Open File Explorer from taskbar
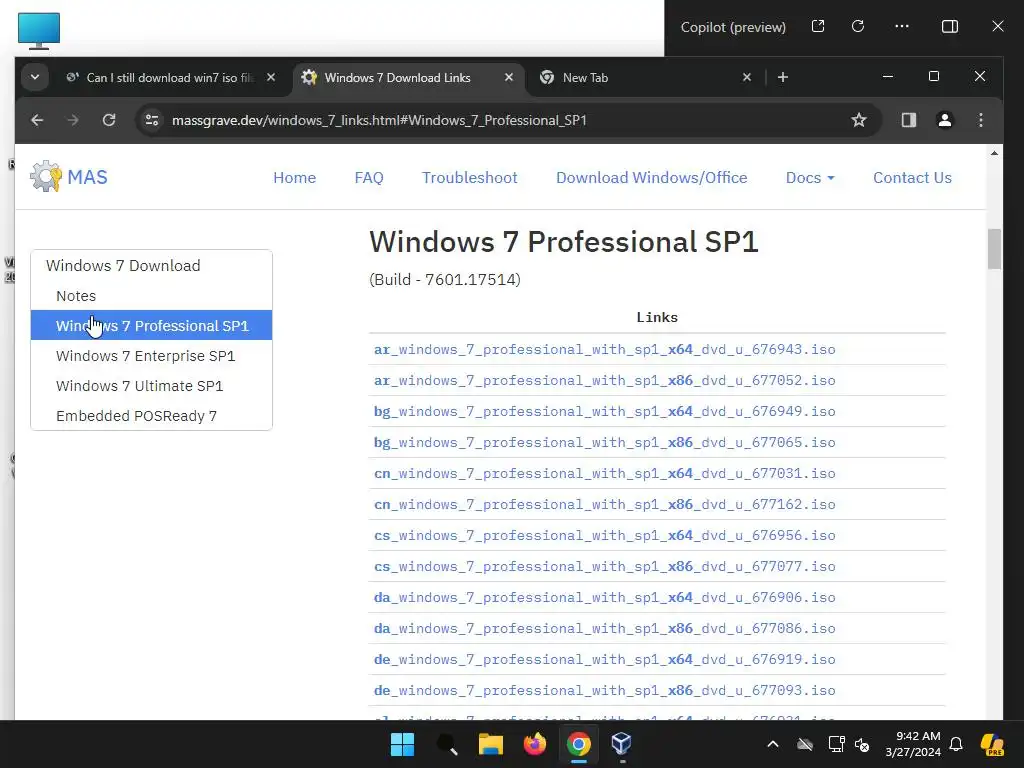Screen dimensions: 1024x768 490,744
